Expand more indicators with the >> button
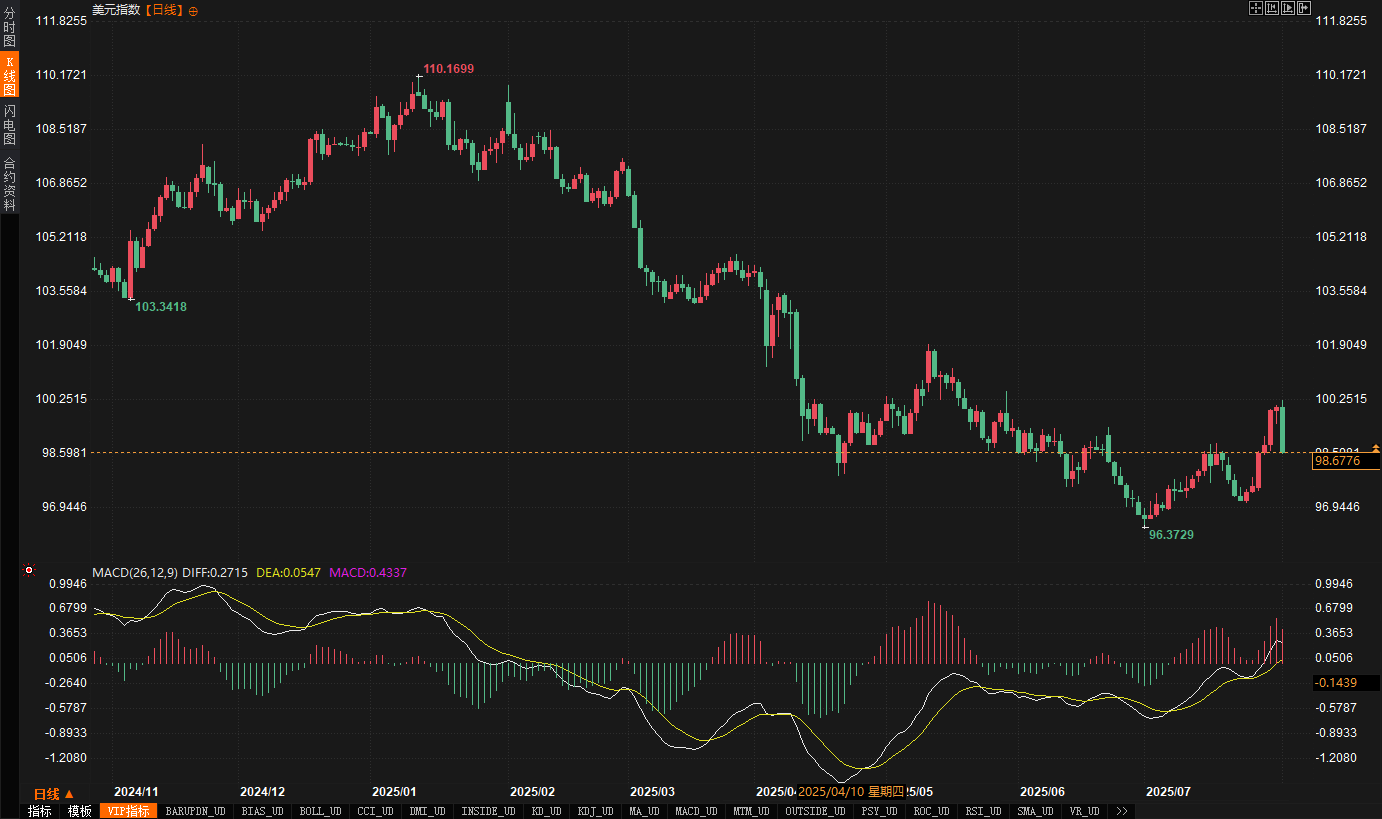Screen dimensions: 1382x819 pyautogui.click(x=1122, y=811)
